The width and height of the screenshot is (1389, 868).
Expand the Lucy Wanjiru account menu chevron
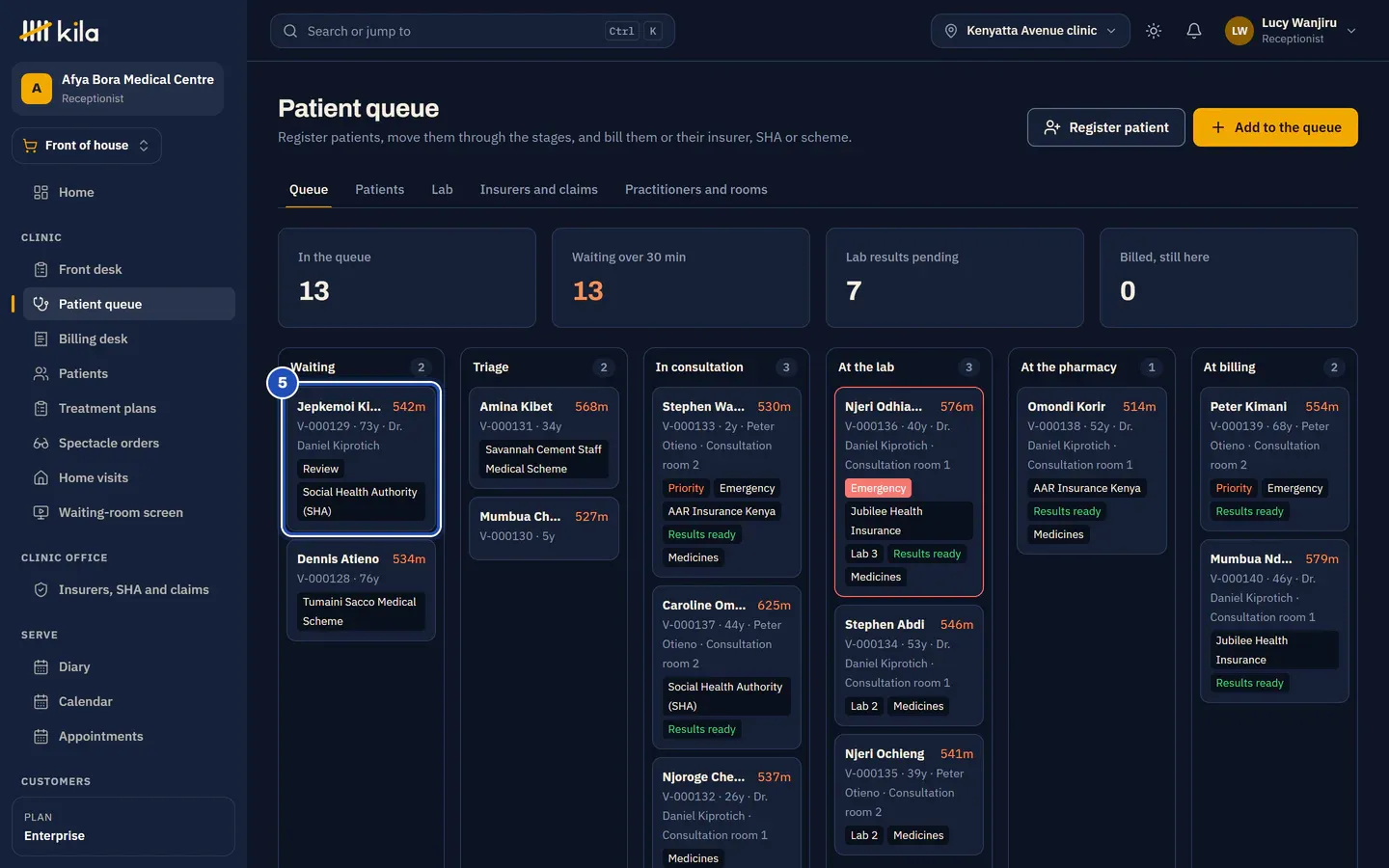point(1351,31)
